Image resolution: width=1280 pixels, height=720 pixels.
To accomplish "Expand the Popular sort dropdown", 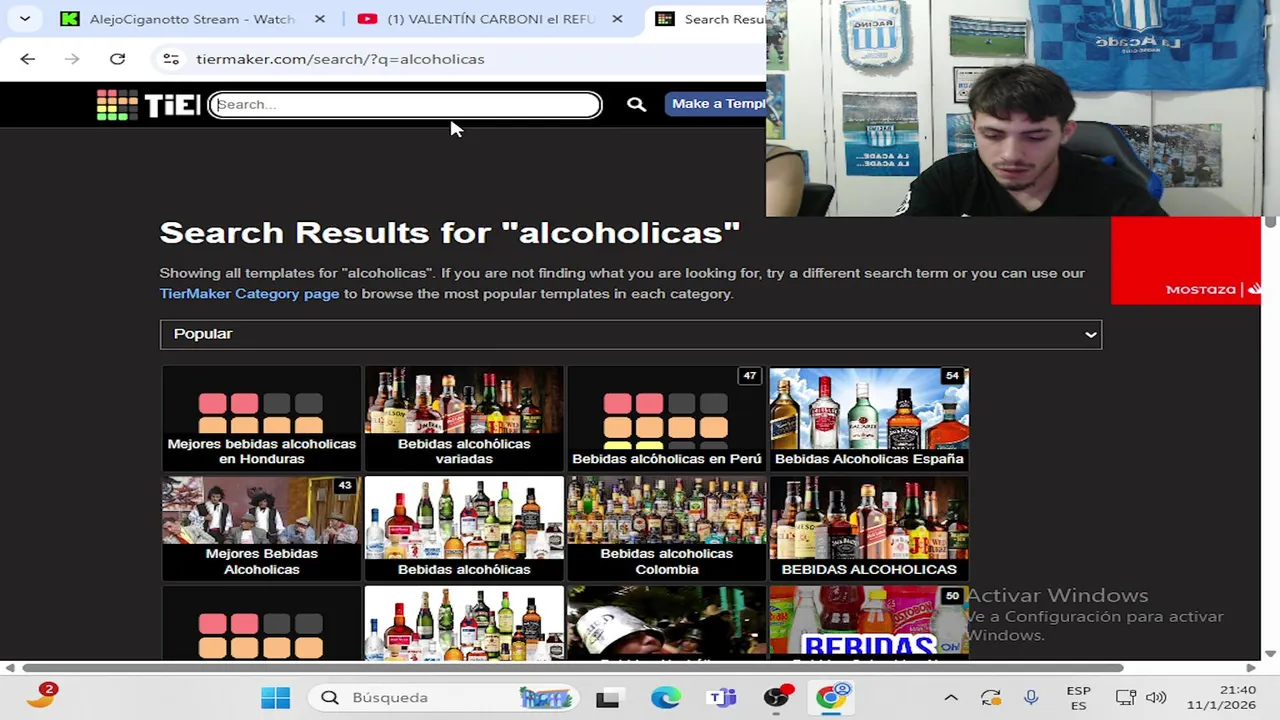I will [631, 334].
